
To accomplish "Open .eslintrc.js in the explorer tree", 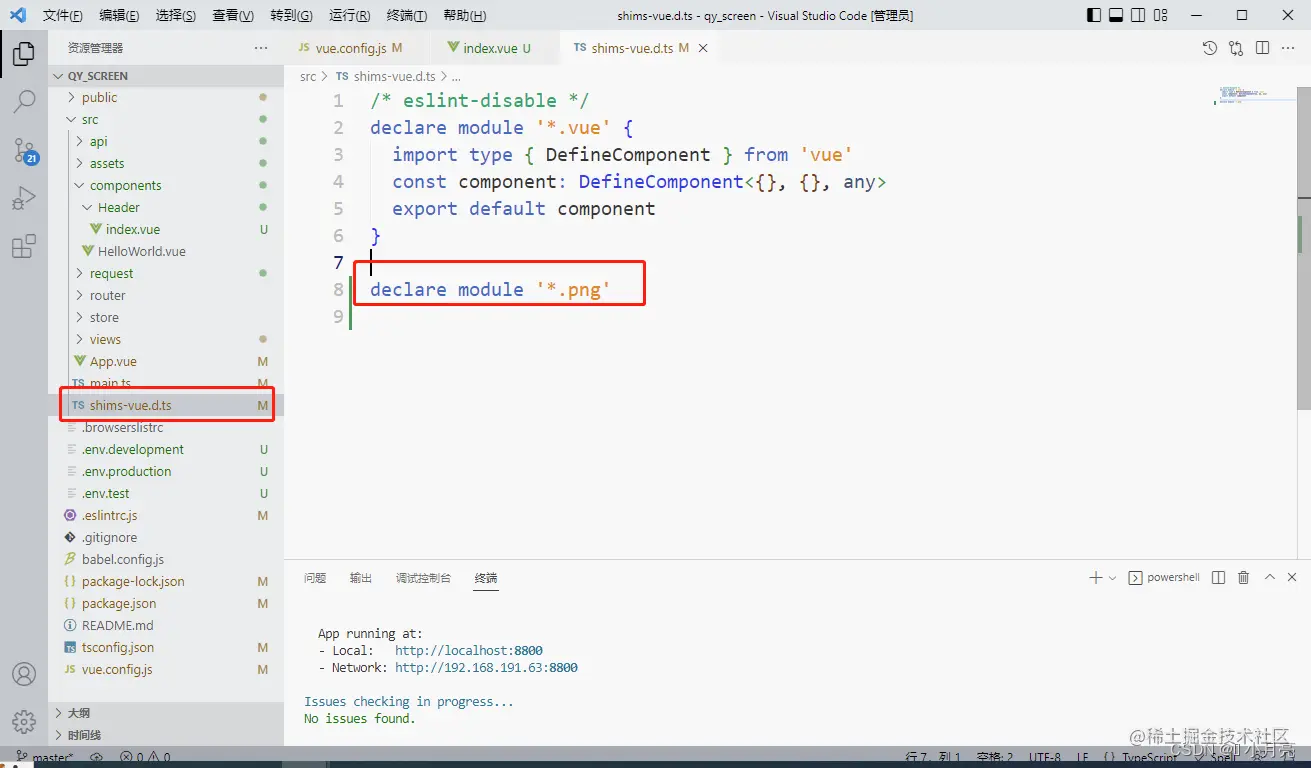I will click(x=109, y=515).
